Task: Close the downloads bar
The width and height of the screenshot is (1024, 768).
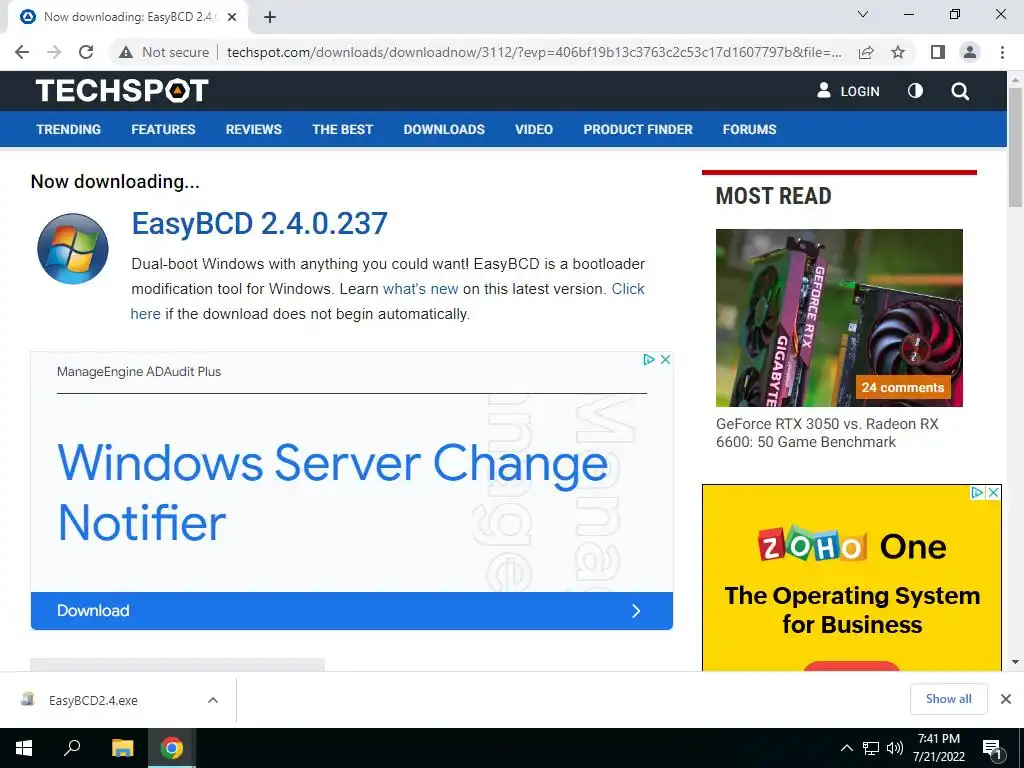Action: [x=1006, y=699]
